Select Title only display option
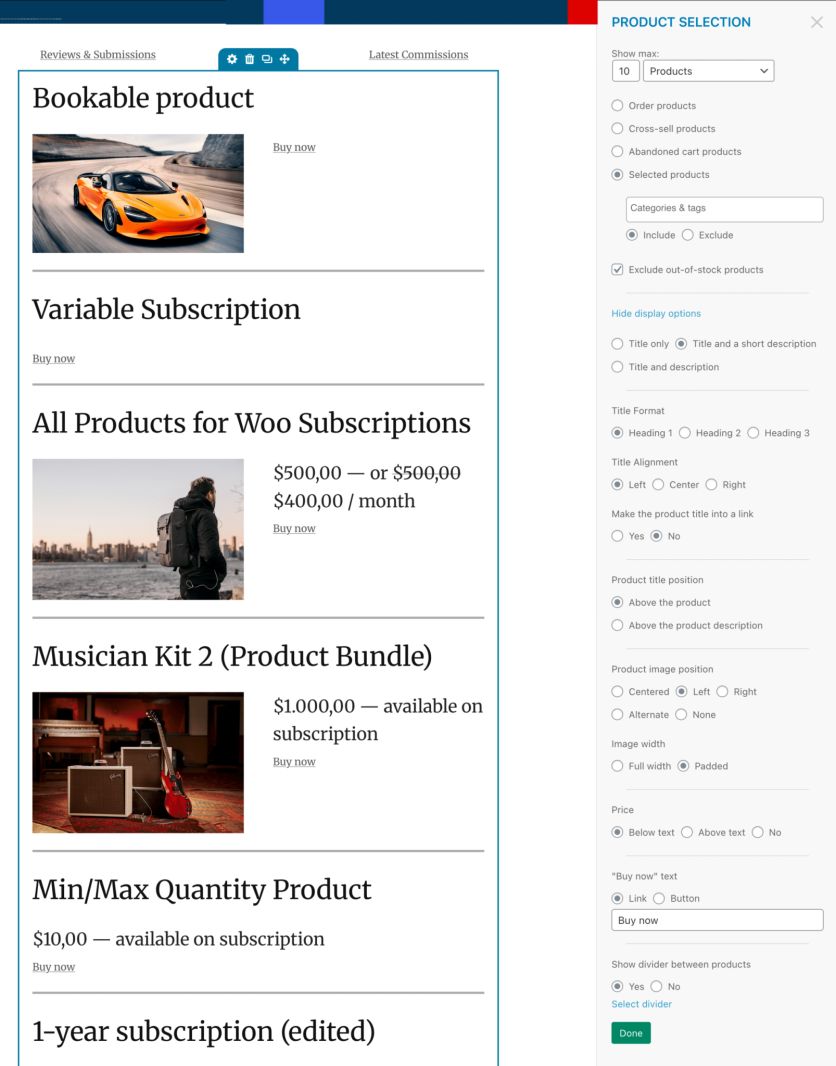Viewport: 836px width, 1066px height. [617, 344]
